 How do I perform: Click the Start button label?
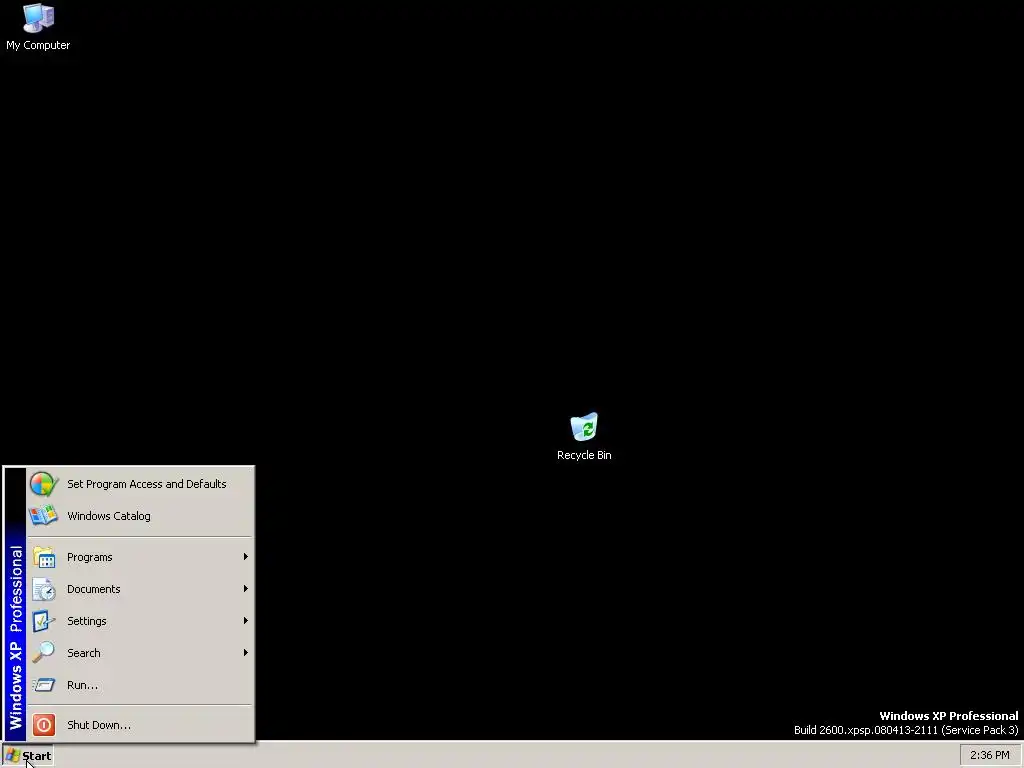tap(37, 756)
